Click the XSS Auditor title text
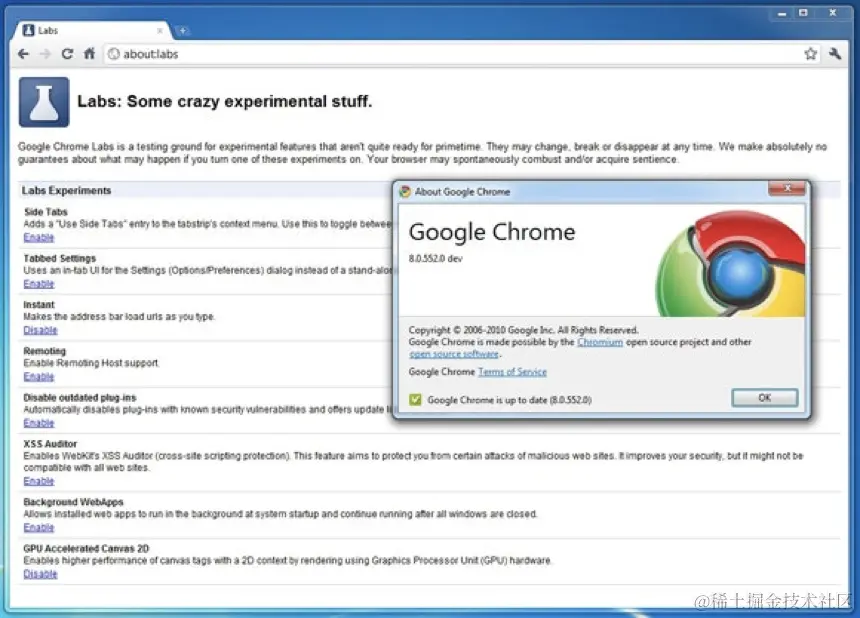Image resolution: width=860 pixels, height=618 pixels. pos(50,444)
